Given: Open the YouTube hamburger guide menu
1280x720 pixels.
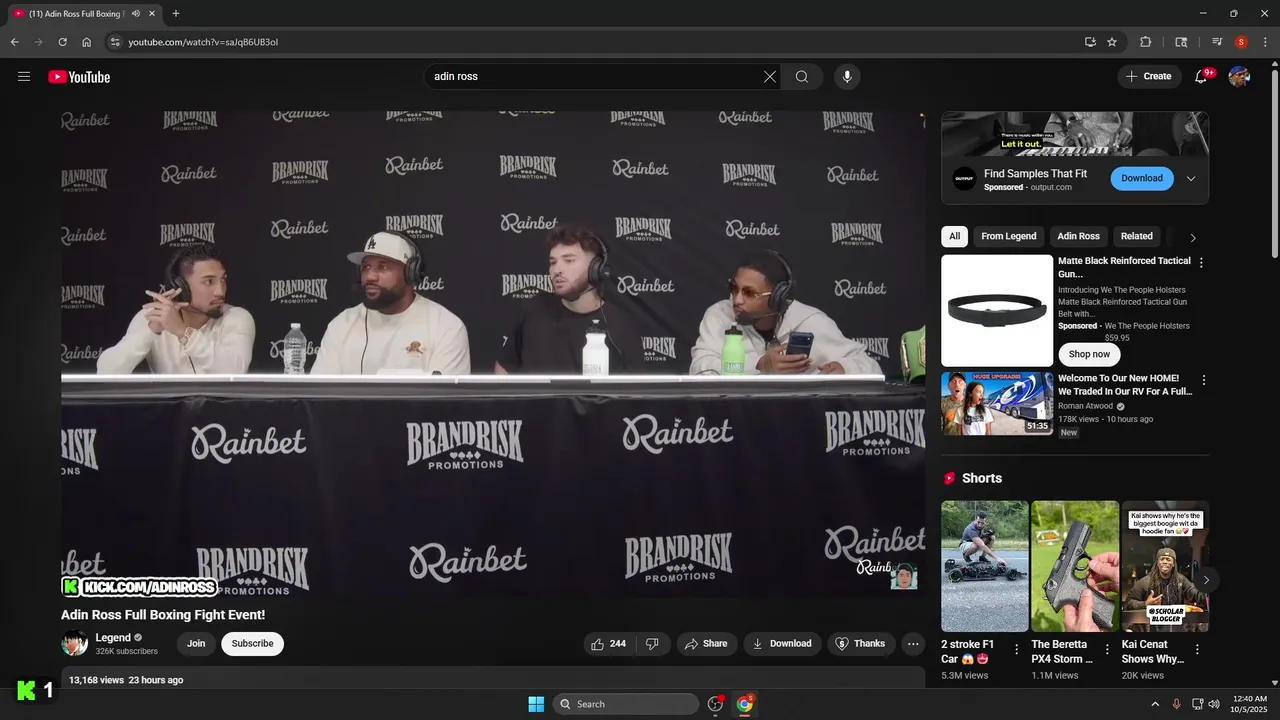Looking at the screenshot, I should (24, 77).
